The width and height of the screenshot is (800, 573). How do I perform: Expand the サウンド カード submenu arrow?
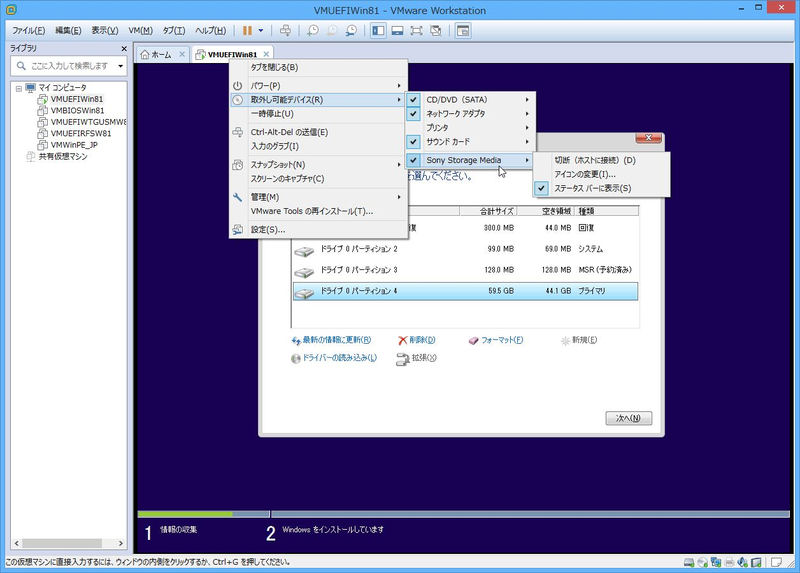[x=527, y=142]
